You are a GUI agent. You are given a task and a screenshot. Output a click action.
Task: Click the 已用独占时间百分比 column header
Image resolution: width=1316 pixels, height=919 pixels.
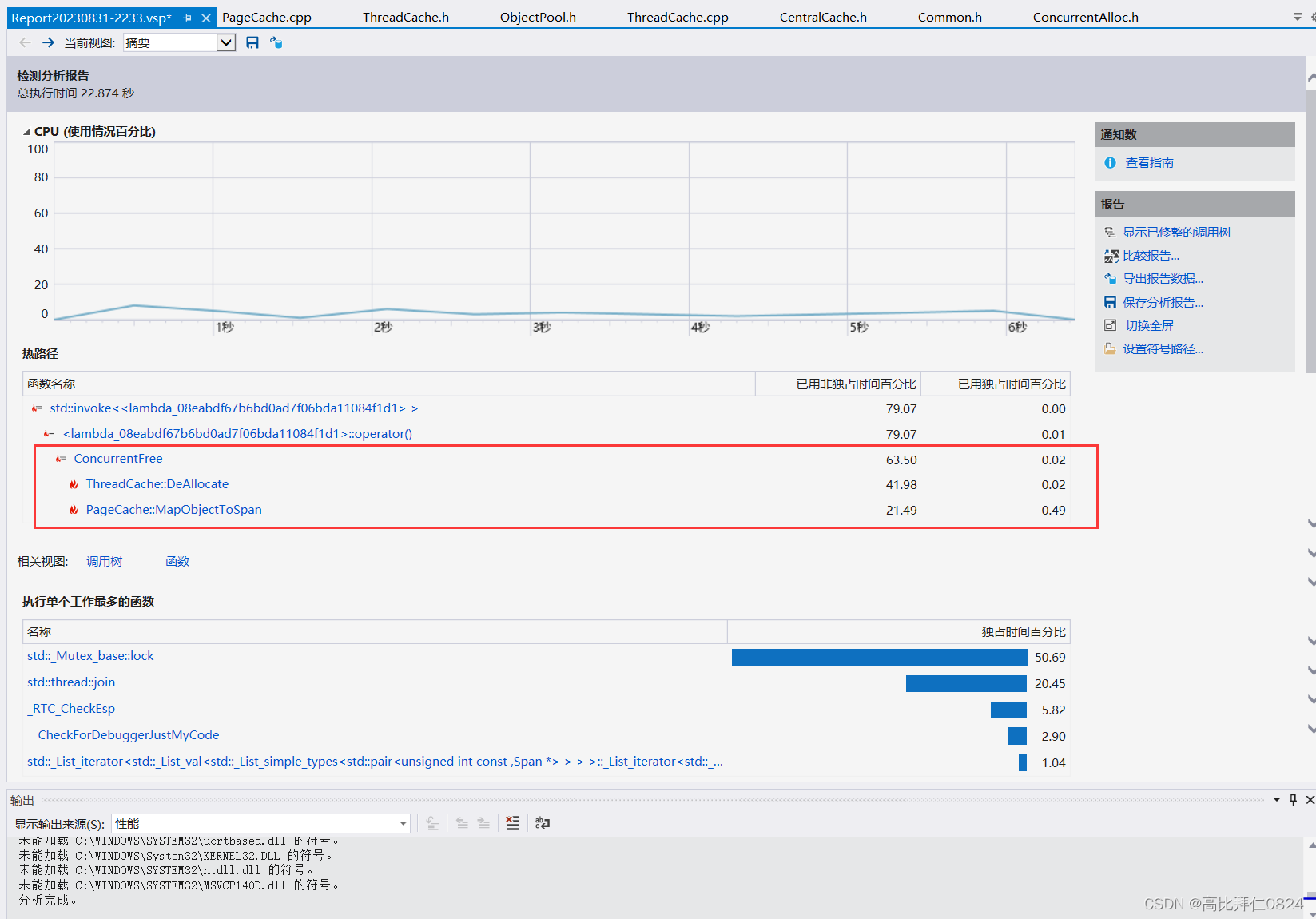coord(996,384)
